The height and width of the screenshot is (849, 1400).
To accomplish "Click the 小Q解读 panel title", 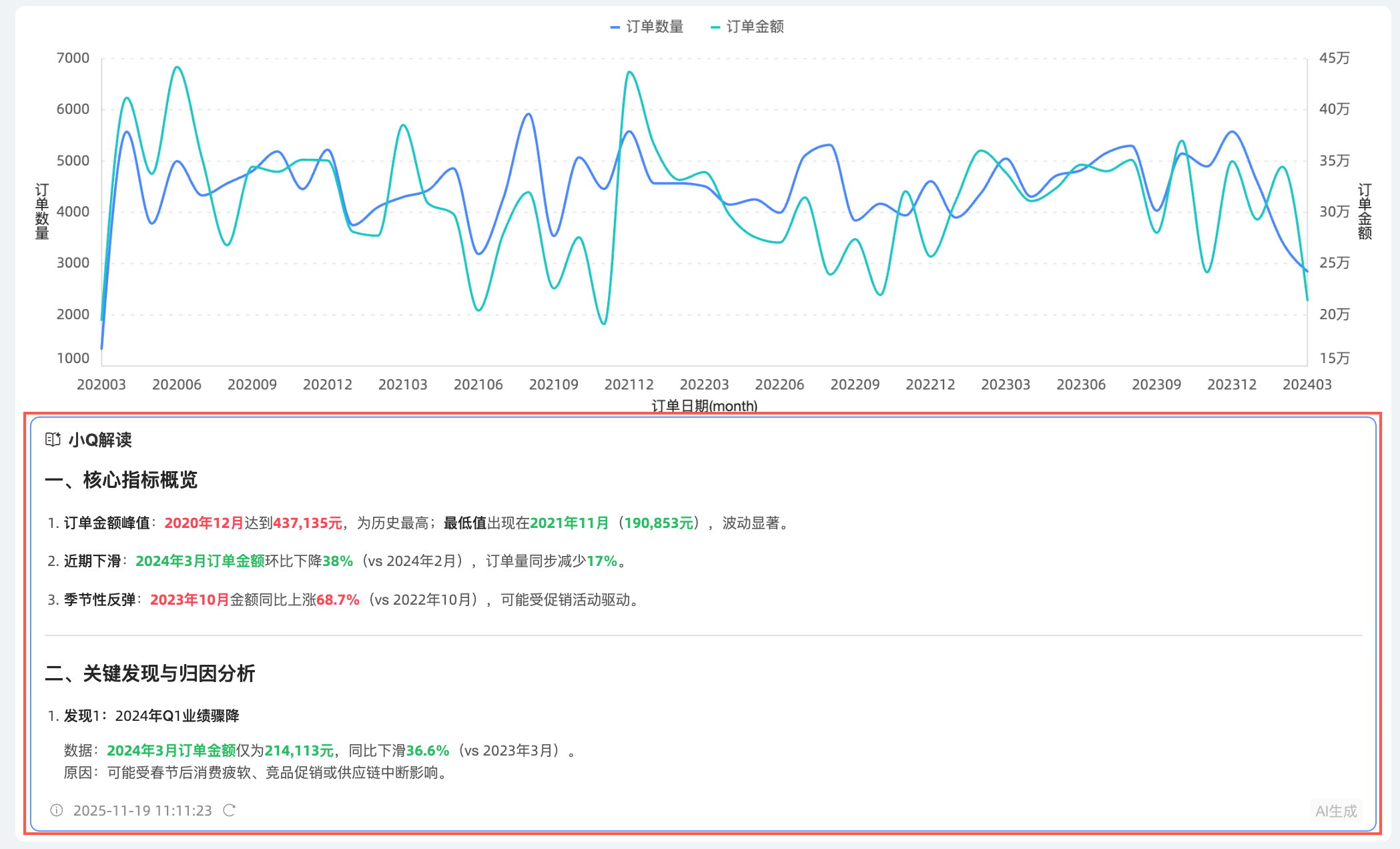I will [100, 440].
